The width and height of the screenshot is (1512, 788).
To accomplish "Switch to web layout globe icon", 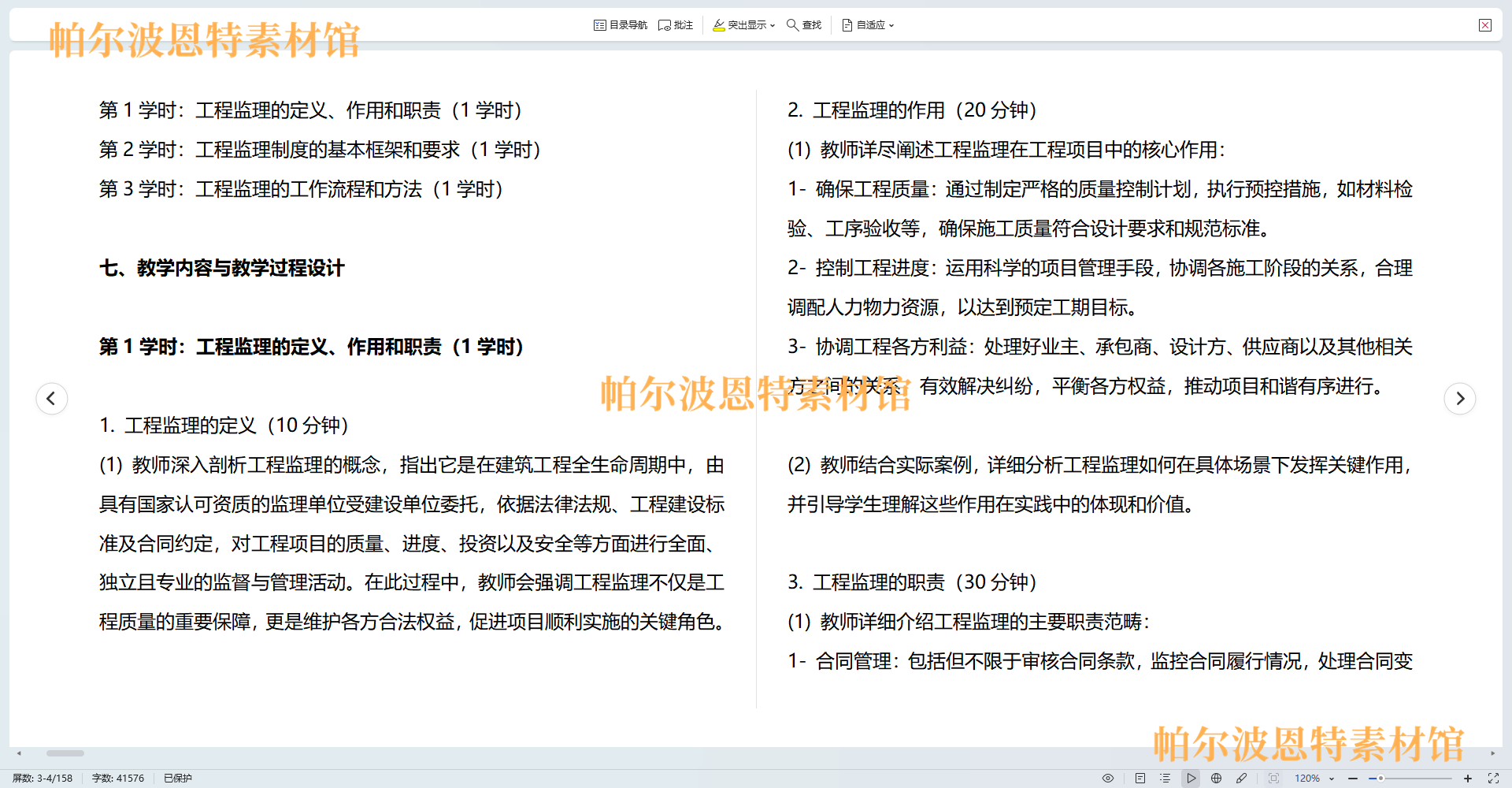I will [x=1217, y=778].
